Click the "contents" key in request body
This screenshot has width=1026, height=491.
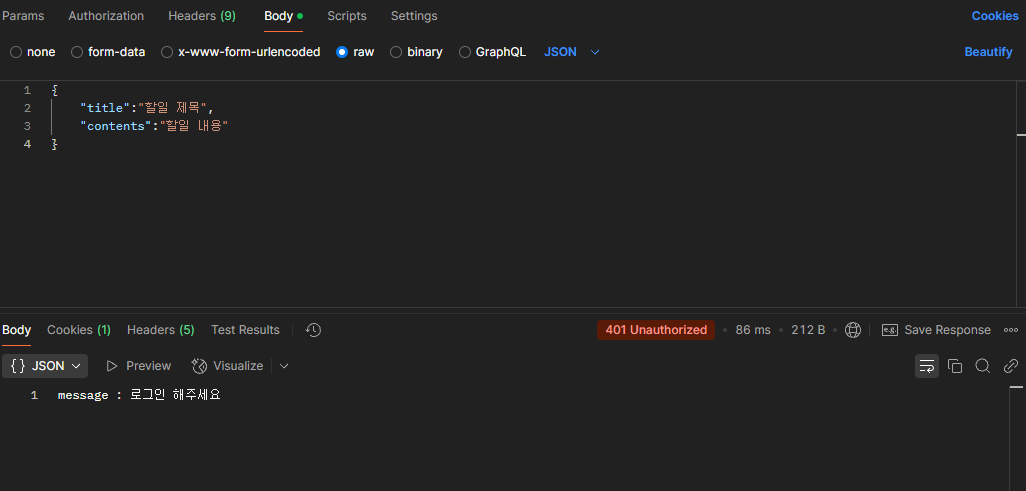coord(116,126)
